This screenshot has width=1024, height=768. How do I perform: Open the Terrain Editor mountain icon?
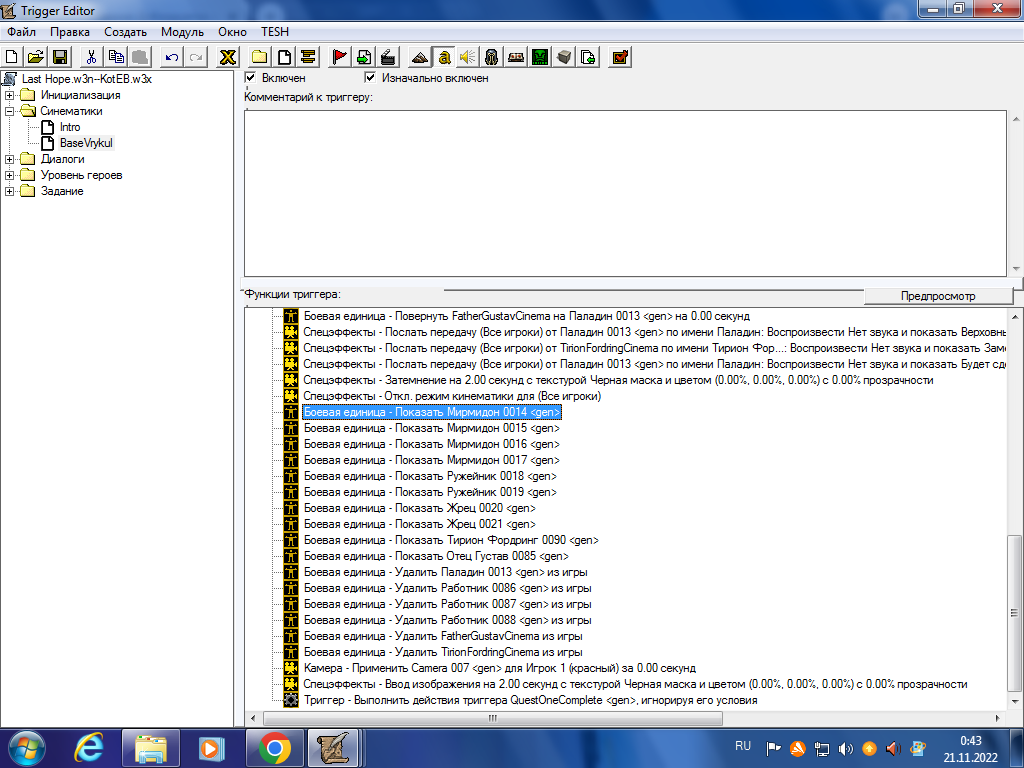420,57
